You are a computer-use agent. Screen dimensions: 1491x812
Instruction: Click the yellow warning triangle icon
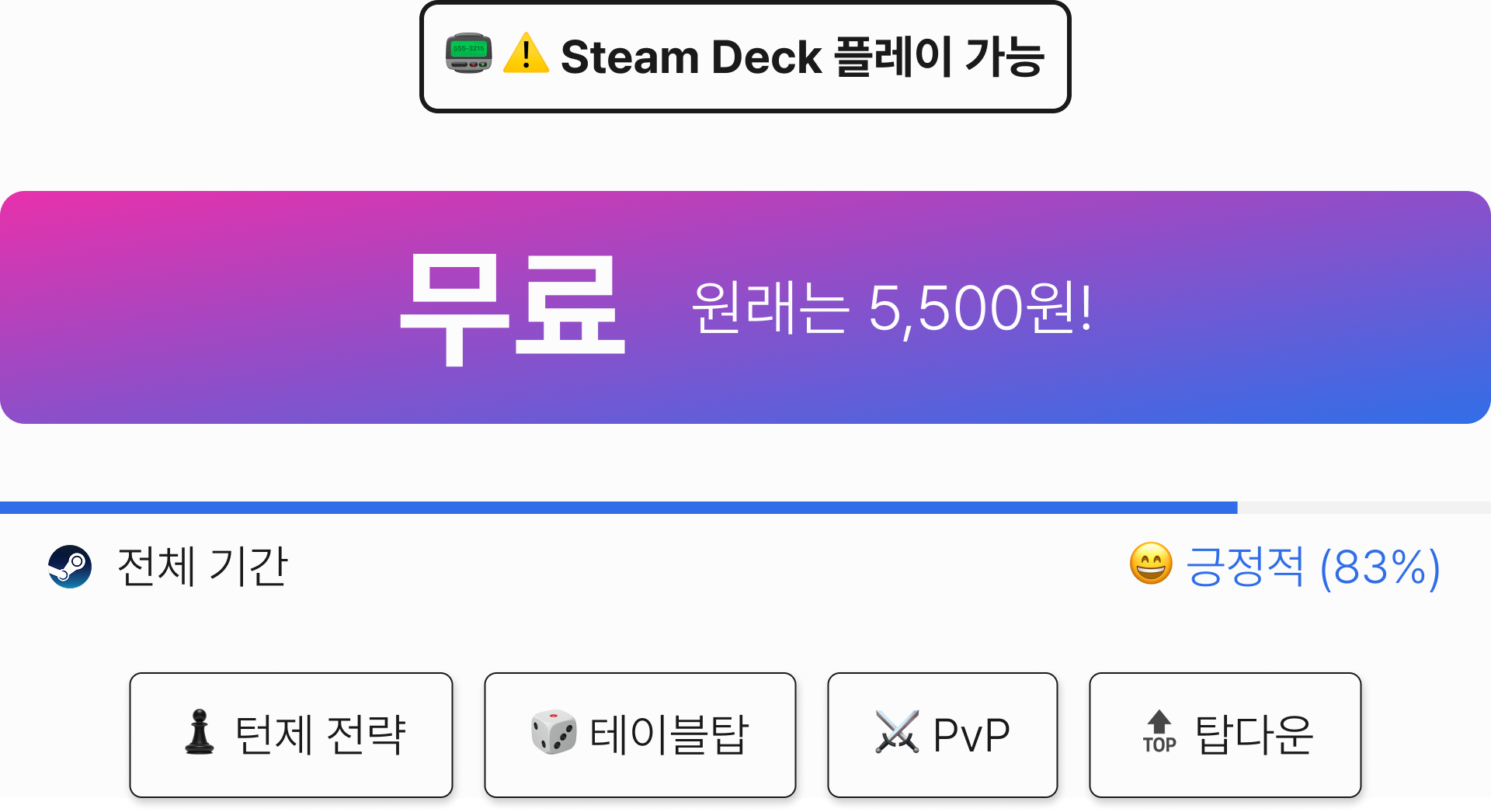527,54
